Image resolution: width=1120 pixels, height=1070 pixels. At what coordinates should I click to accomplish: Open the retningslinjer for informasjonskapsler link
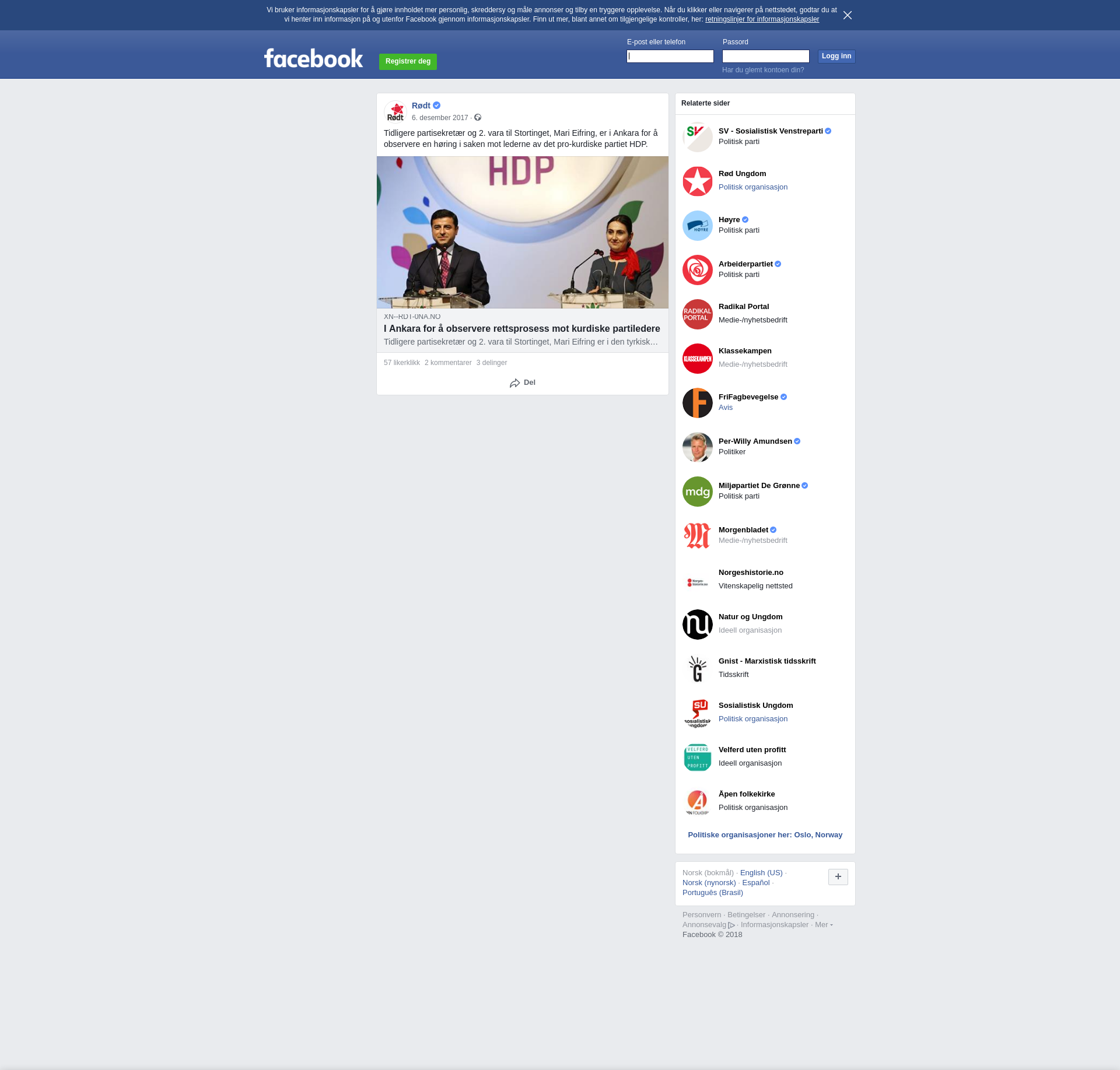[x=762, y=19]
